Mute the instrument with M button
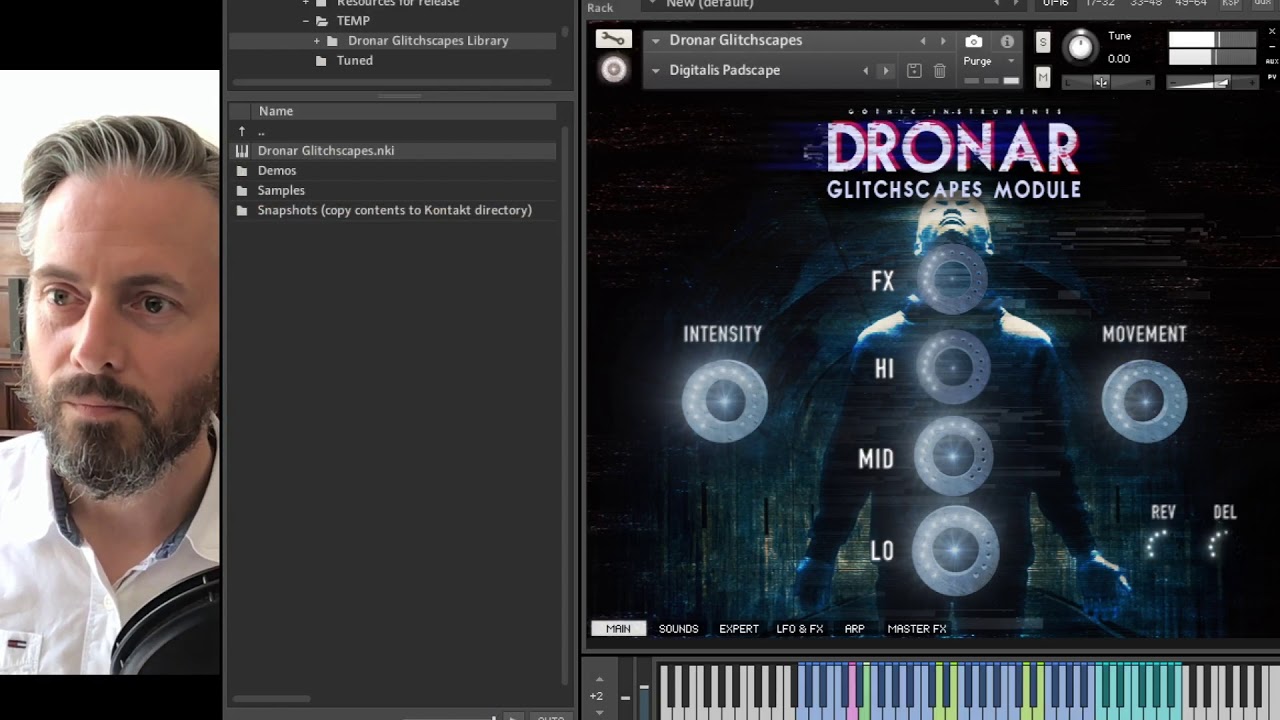Image resolution: width=1280 pixels, height=720 pixels. point(1043,77)
